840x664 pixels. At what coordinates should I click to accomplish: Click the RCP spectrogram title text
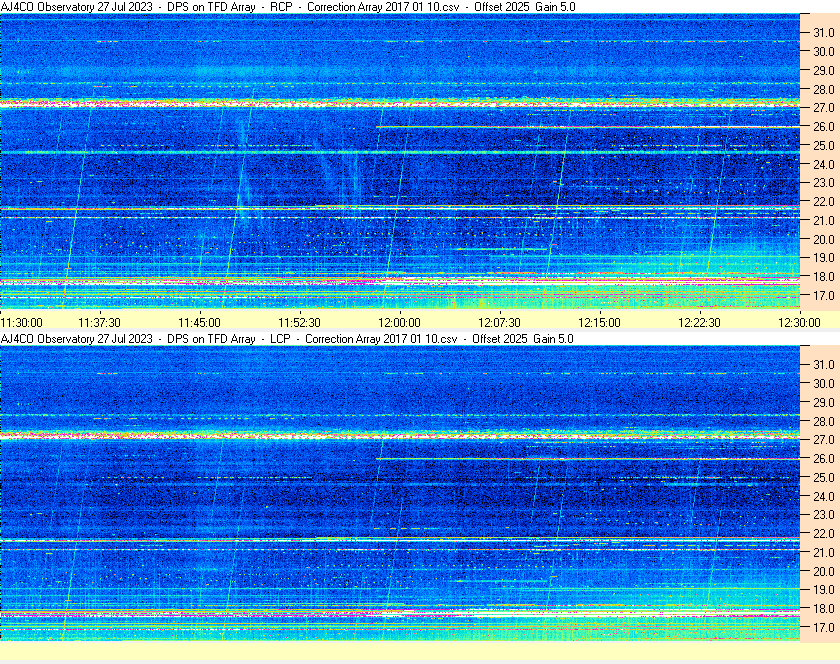pyautogui.click(x=288, y=7)
